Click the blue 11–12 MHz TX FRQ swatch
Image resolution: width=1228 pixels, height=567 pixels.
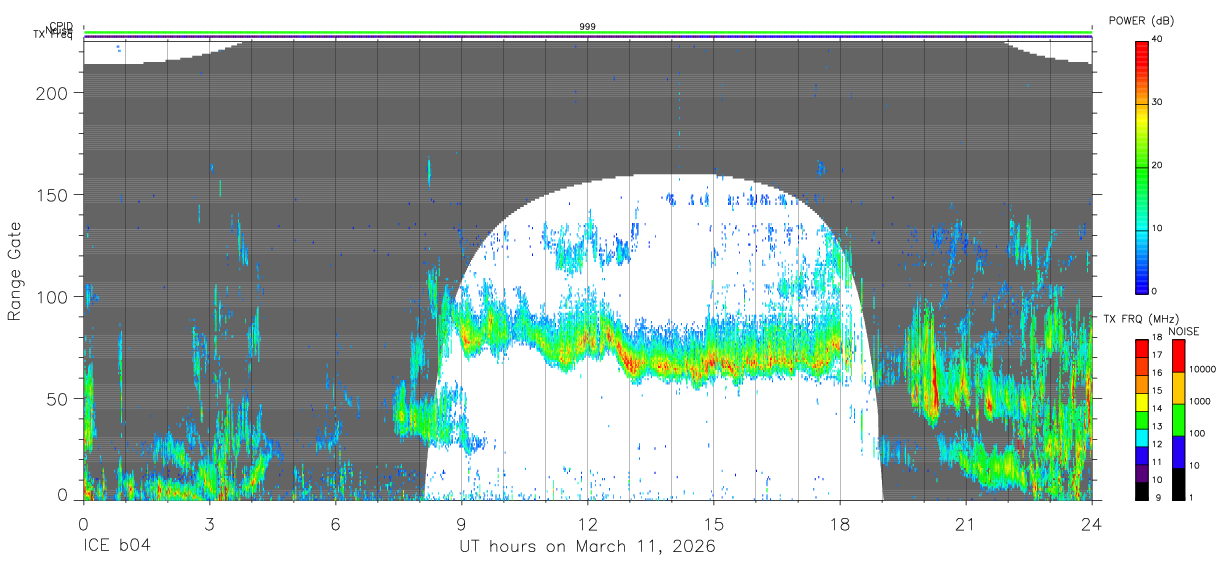[1142, 455]
